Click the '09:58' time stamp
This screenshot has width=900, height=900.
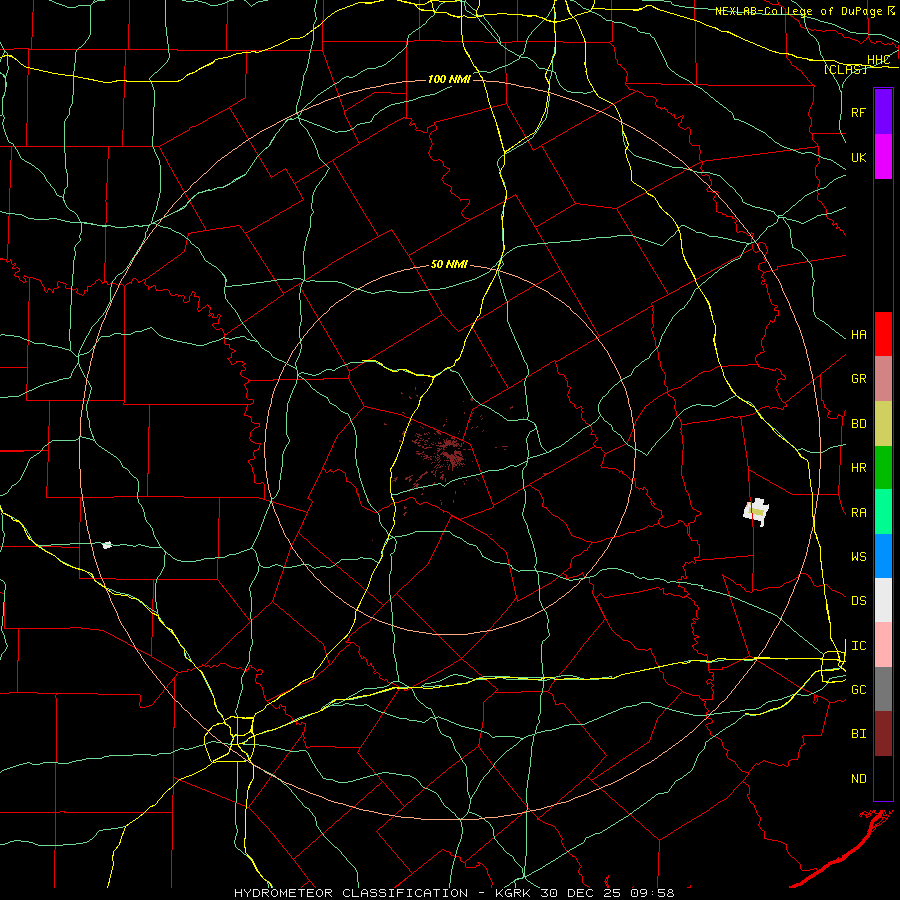pos(652,893)
